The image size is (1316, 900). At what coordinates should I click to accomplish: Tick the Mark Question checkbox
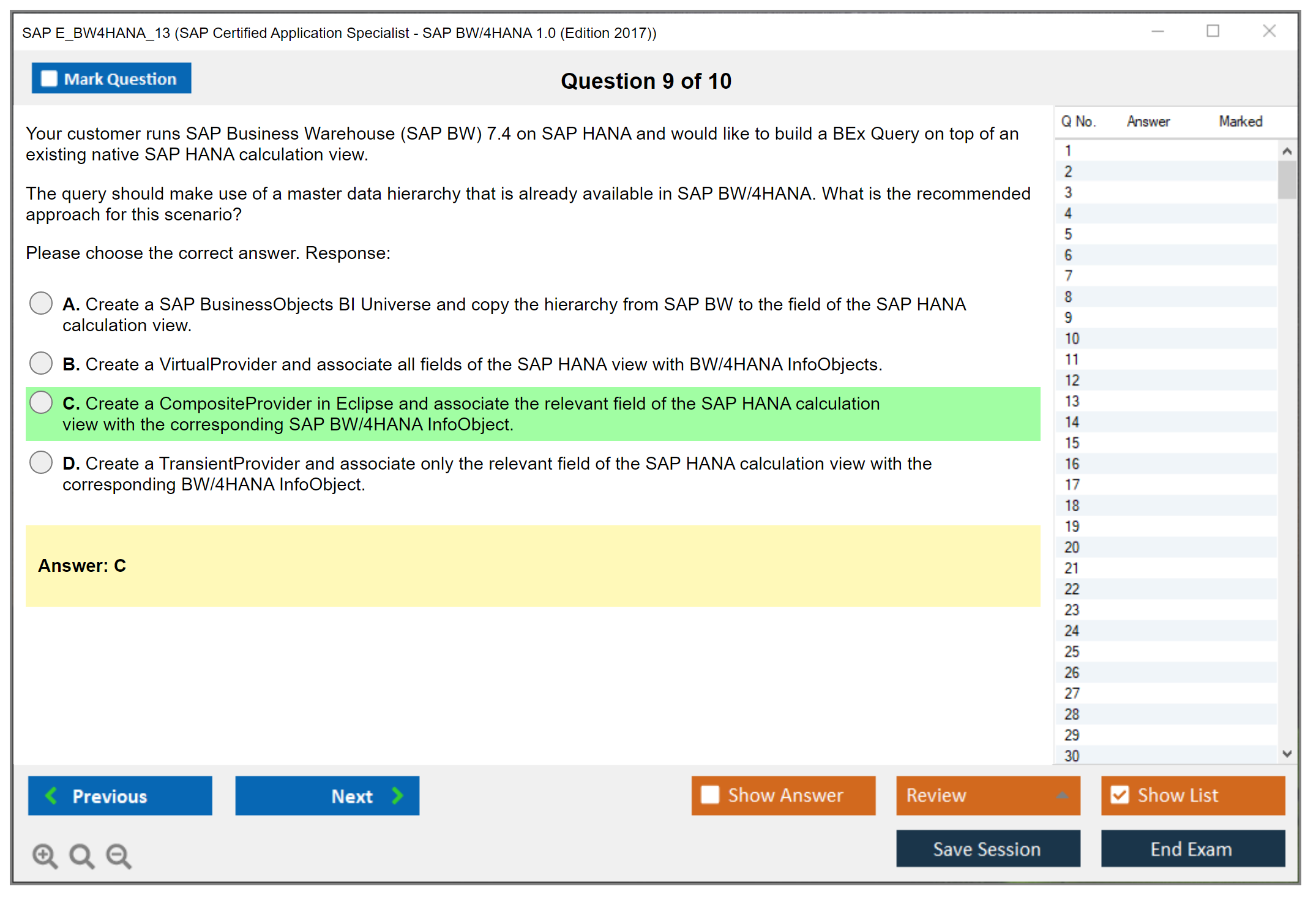[49, 78]
